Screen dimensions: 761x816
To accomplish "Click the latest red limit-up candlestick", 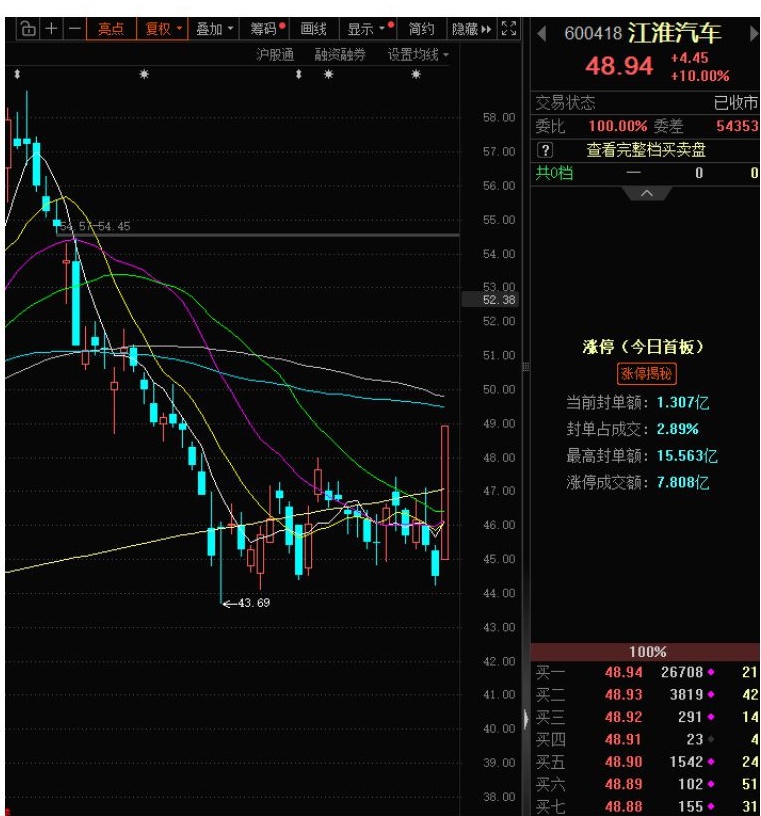I will pos(445,492).
